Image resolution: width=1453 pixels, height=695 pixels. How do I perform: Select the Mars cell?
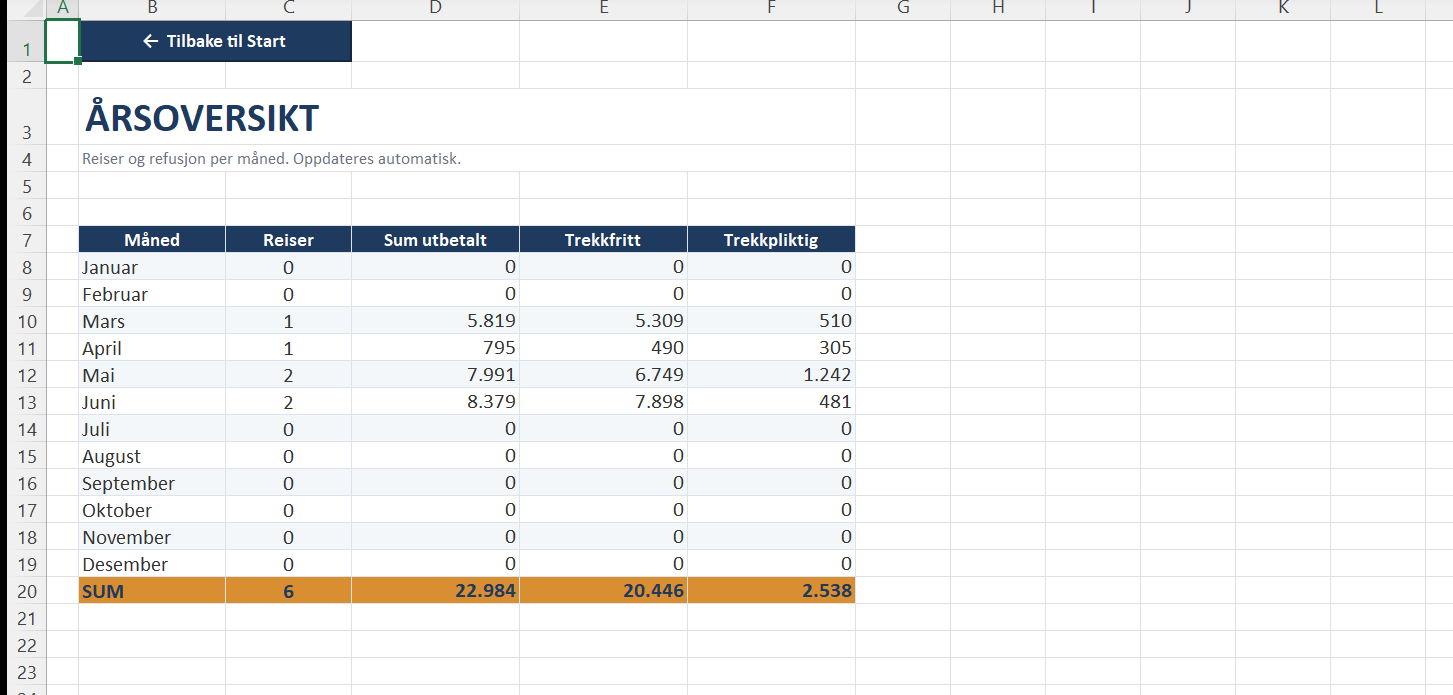(x=152, y=321)
